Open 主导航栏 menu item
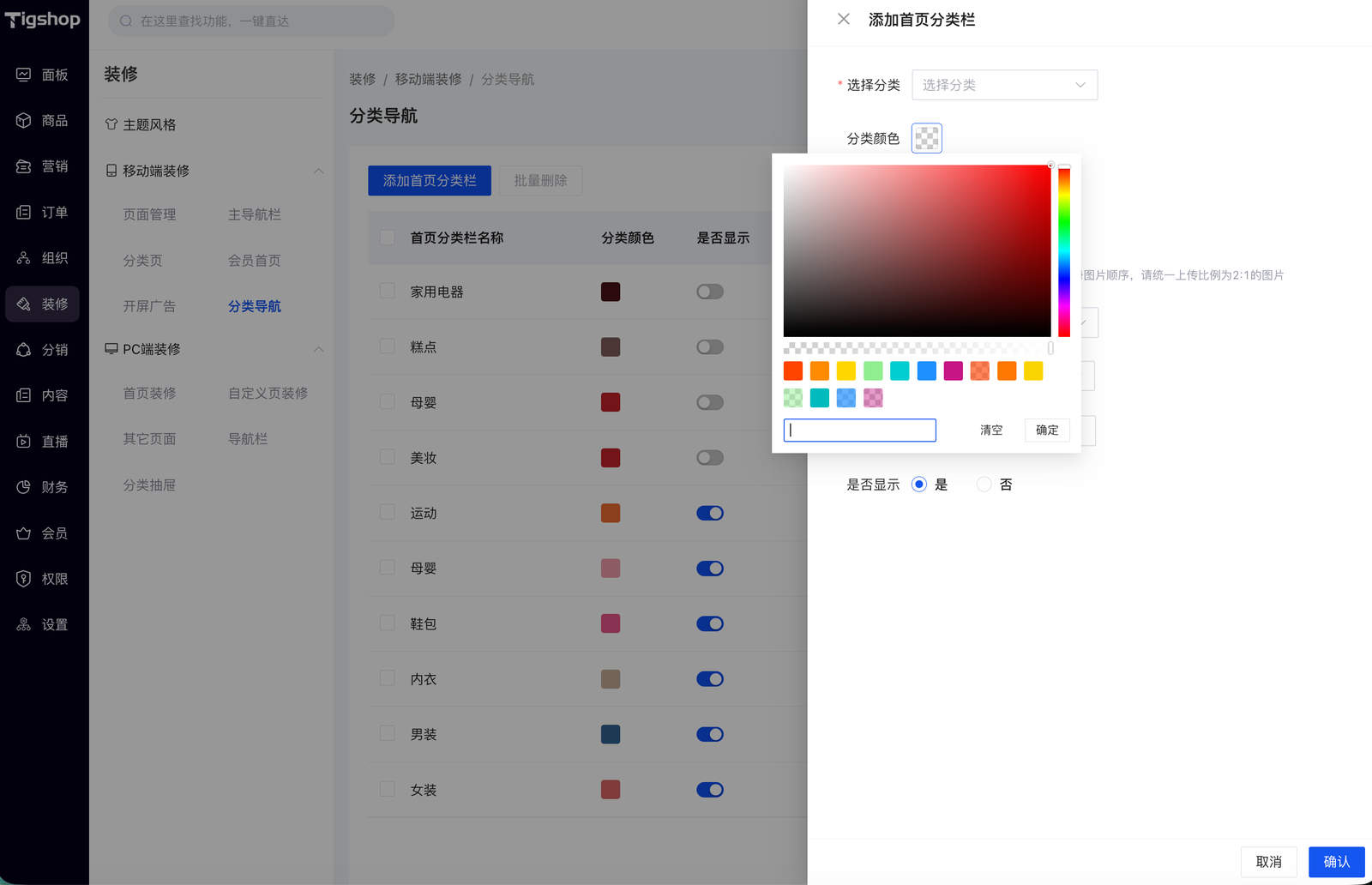 255,214
